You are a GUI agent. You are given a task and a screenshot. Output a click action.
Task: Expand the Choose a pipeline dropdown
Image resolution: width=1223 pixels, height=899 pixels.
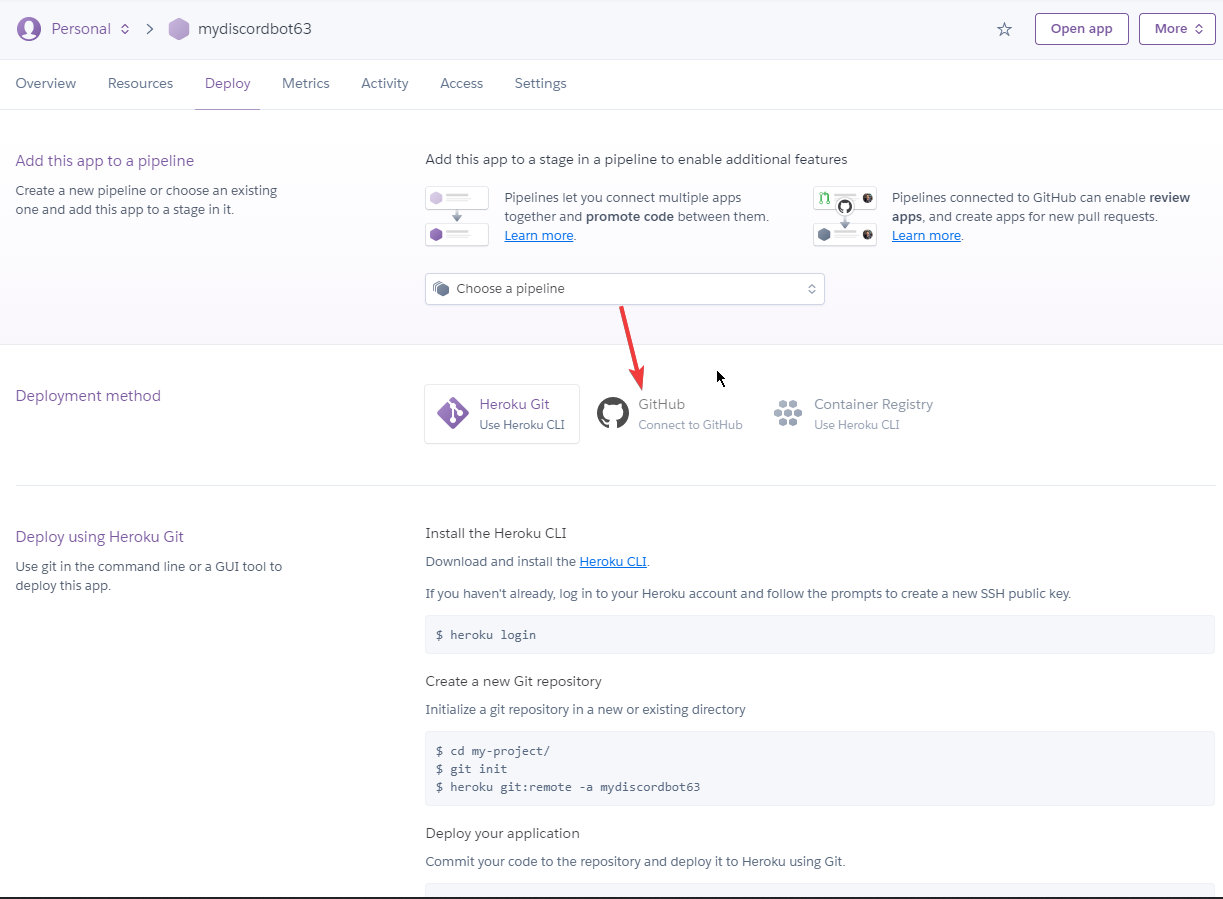pyautogui.click(x=624, y=289)
